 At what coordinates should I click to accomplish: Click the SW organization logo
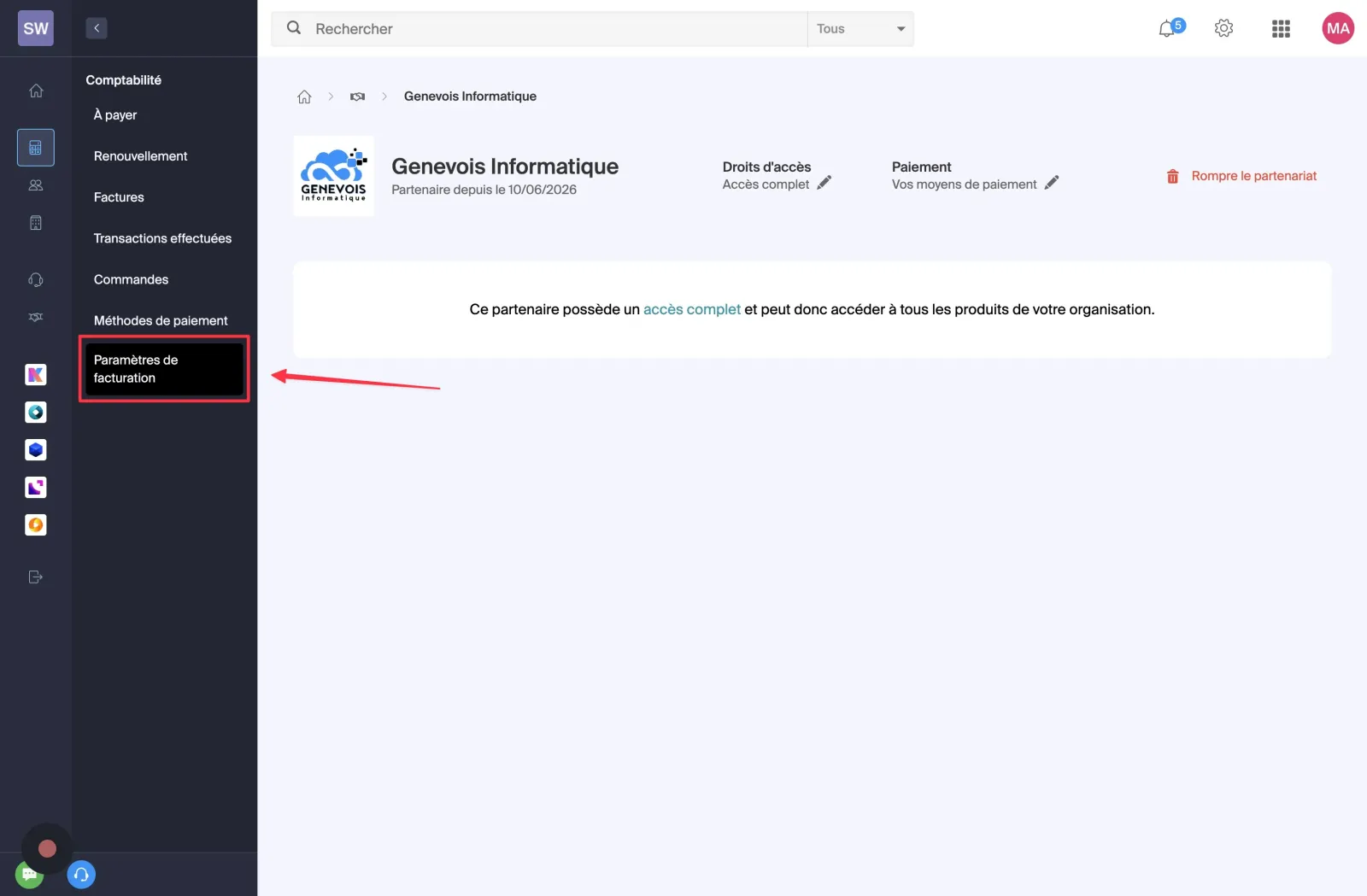click(36, 28)
